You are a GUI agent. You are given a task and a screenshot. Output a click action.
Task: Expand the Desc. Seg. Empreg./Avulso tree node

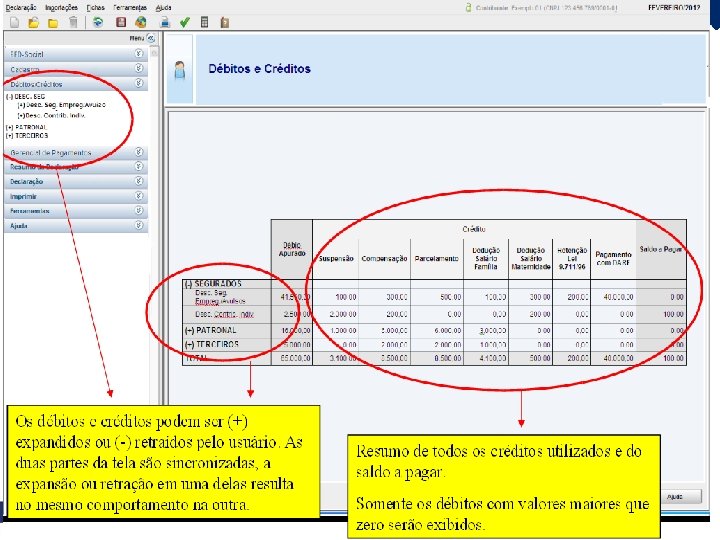coord(21,105)
